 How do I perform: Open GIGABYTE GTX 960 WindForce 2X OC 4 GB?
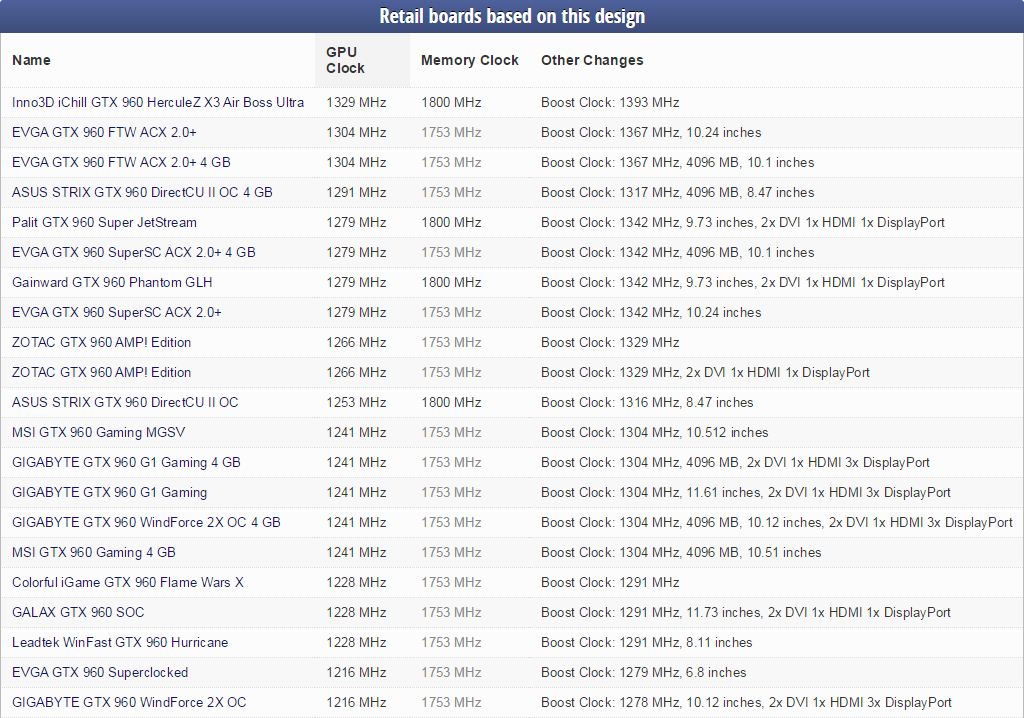pyautogui.click(x=146, y=523)
